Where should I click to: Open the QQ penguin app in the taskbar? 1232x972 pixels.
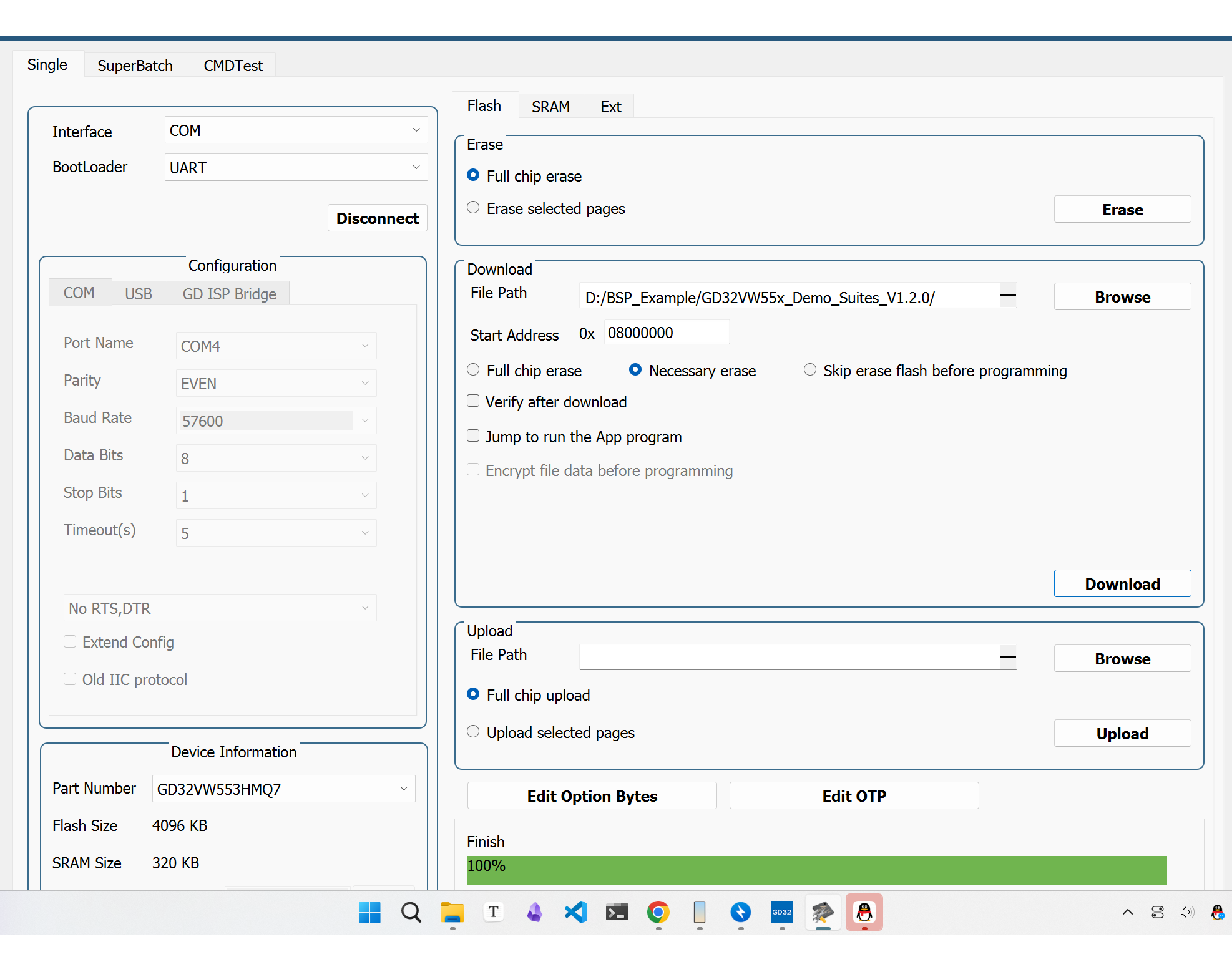tap(864, 912)
